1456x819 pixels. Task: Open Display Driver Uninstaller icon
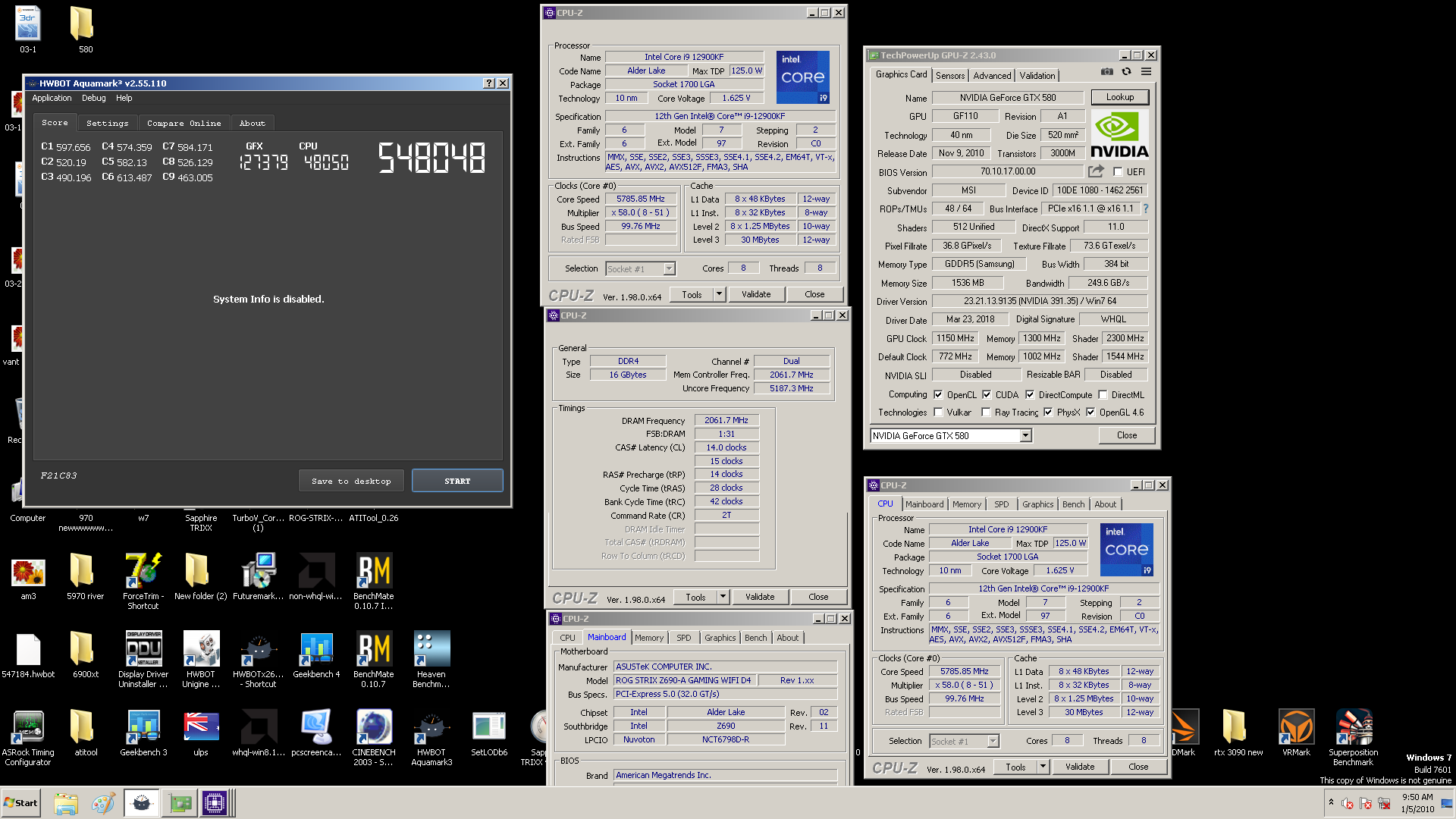143,648
